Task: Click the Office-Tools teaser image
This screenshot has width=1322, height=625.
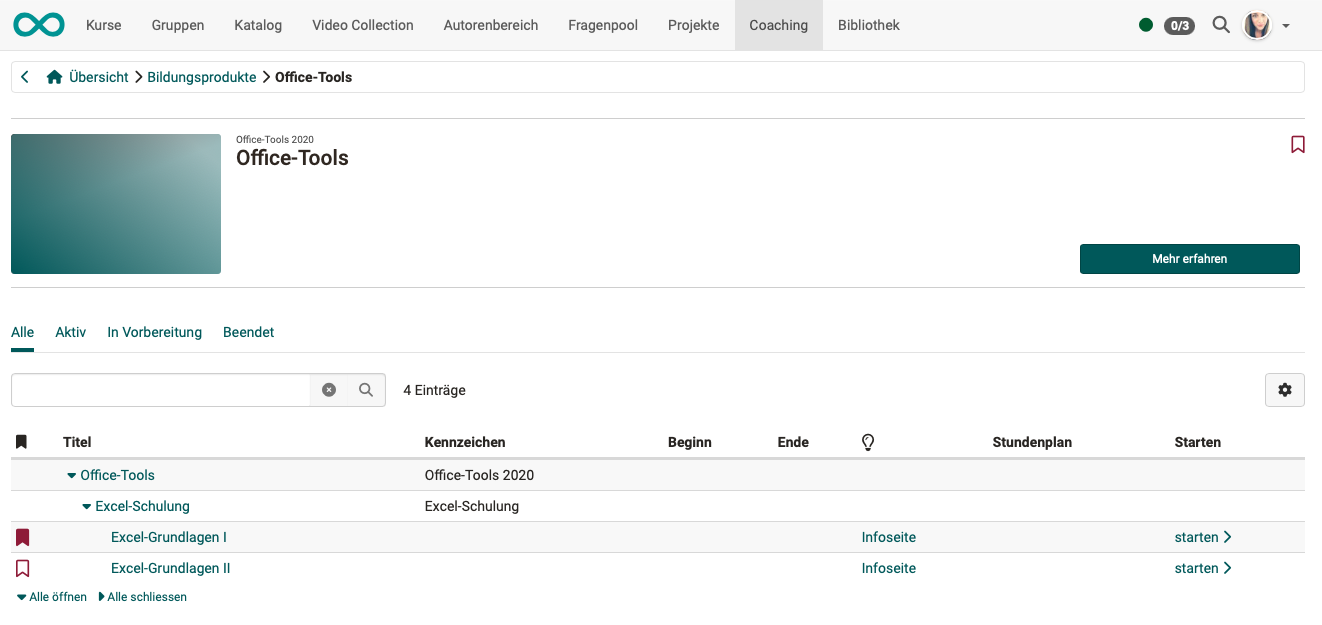Action: click(116, 204)
